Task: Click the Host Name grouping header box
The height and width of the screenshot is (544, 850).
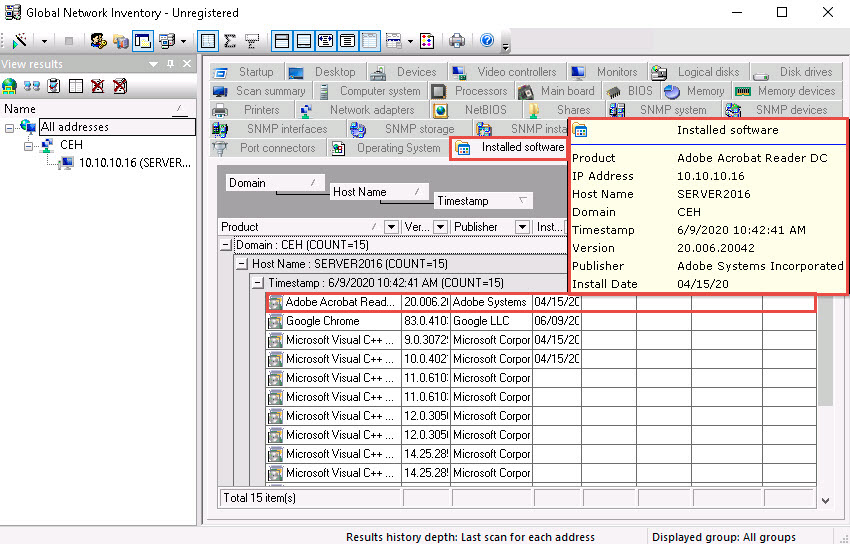Action: pos(379,192)
